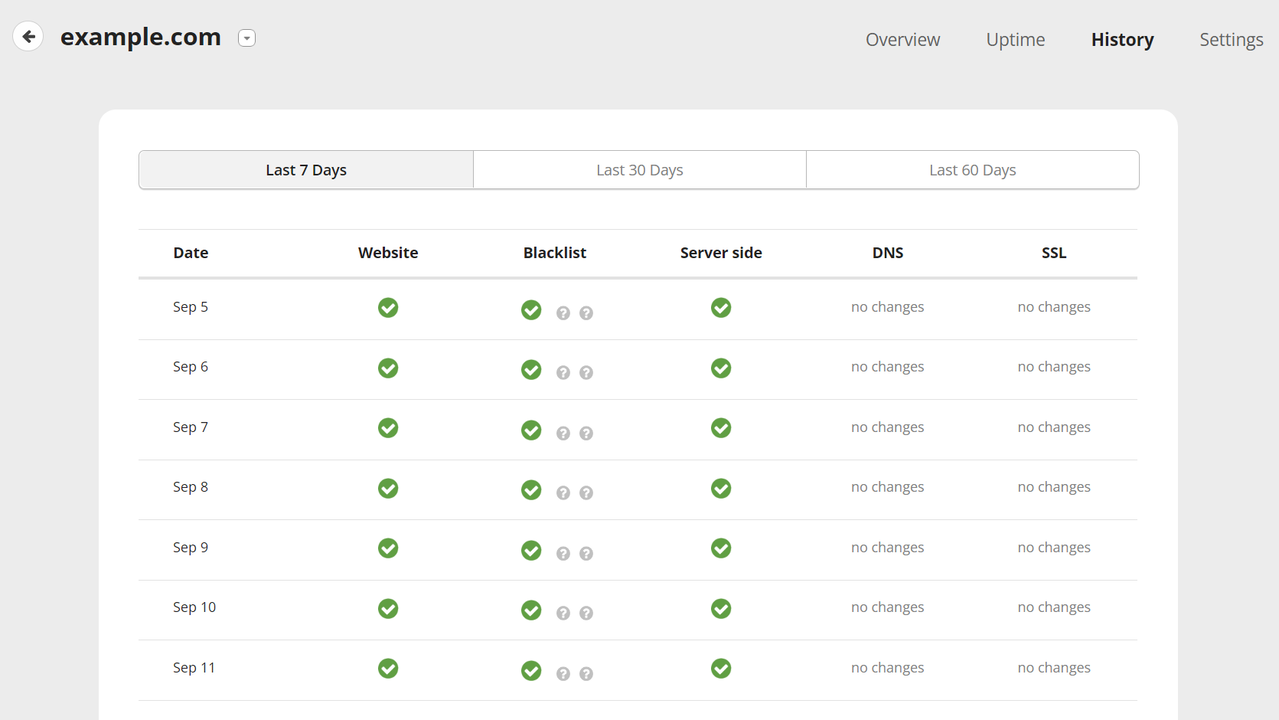Click first question mark icon for Sep 10
Image resolution: width=1279 pixels, height=720 pixels.
[563, 613]
